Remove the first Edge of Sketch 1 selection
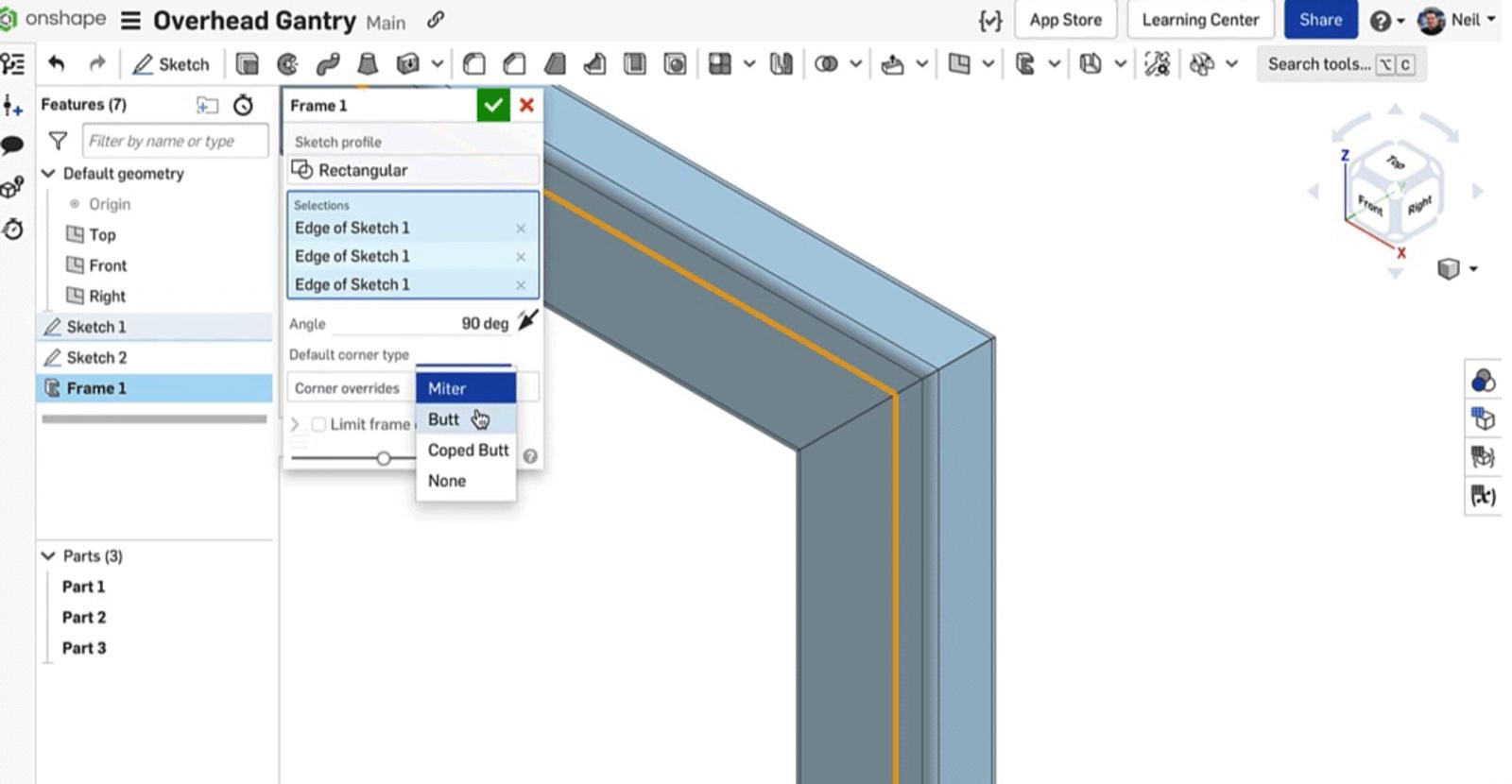Image resolution: width=1512 pixels, height=784 pixels. [x=521, y=229]
